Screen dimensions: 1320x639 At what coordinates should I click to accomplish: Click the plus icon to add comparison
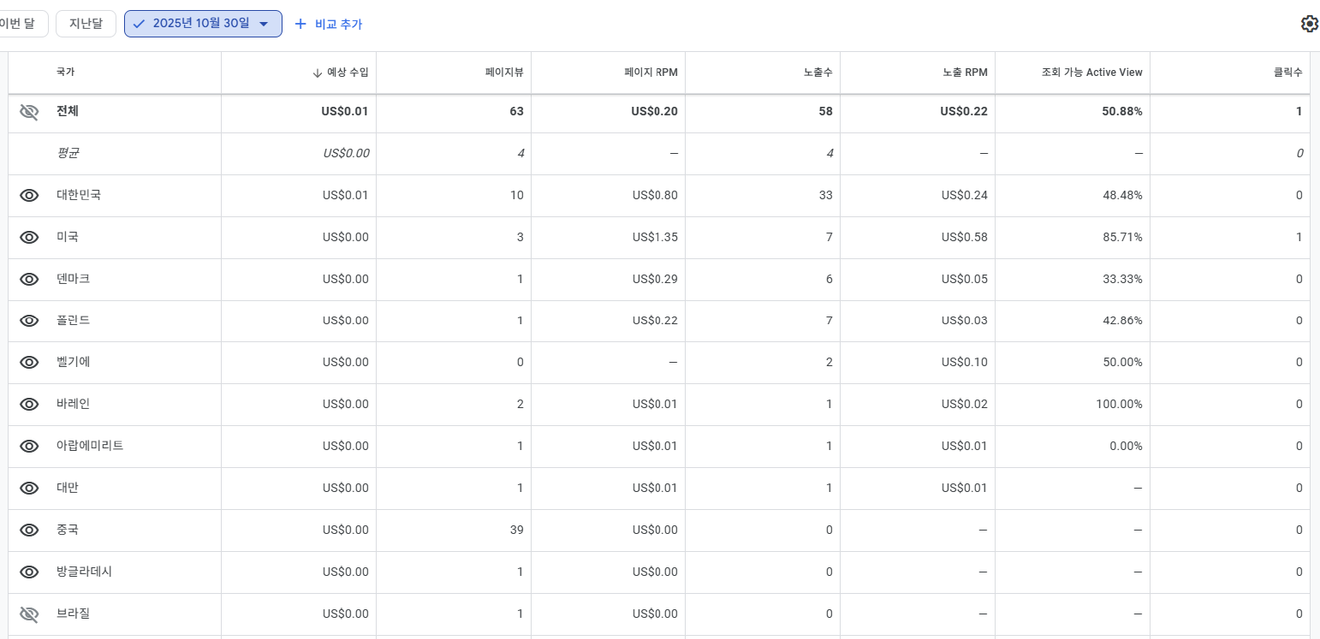coord(300,24)
